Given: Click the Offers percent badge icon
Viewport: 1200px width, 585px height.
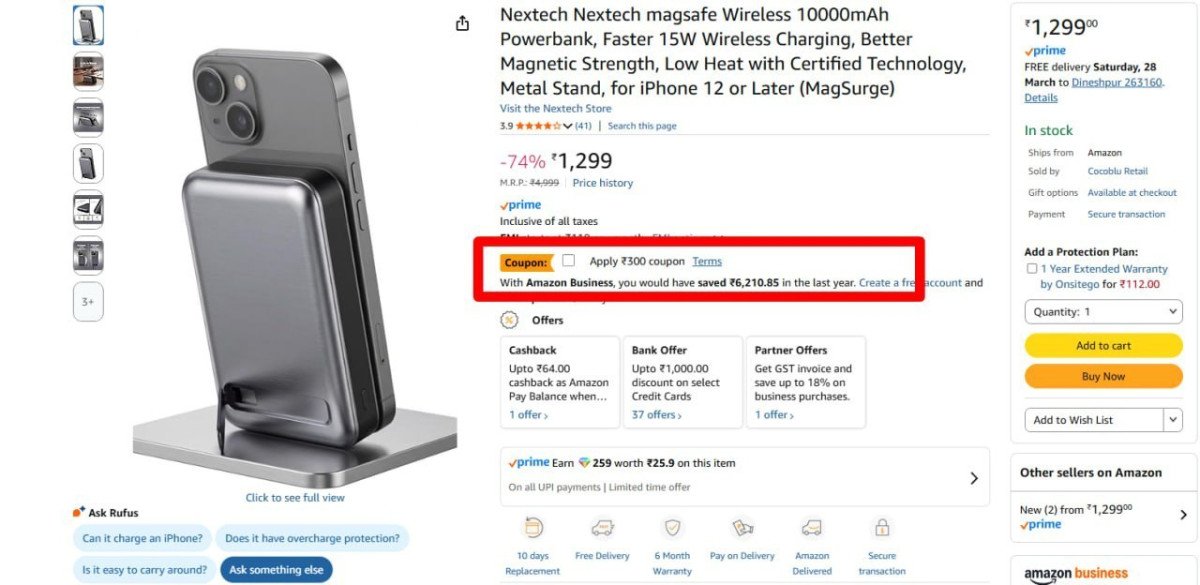Looking at the screenshot, I should 510,320.
